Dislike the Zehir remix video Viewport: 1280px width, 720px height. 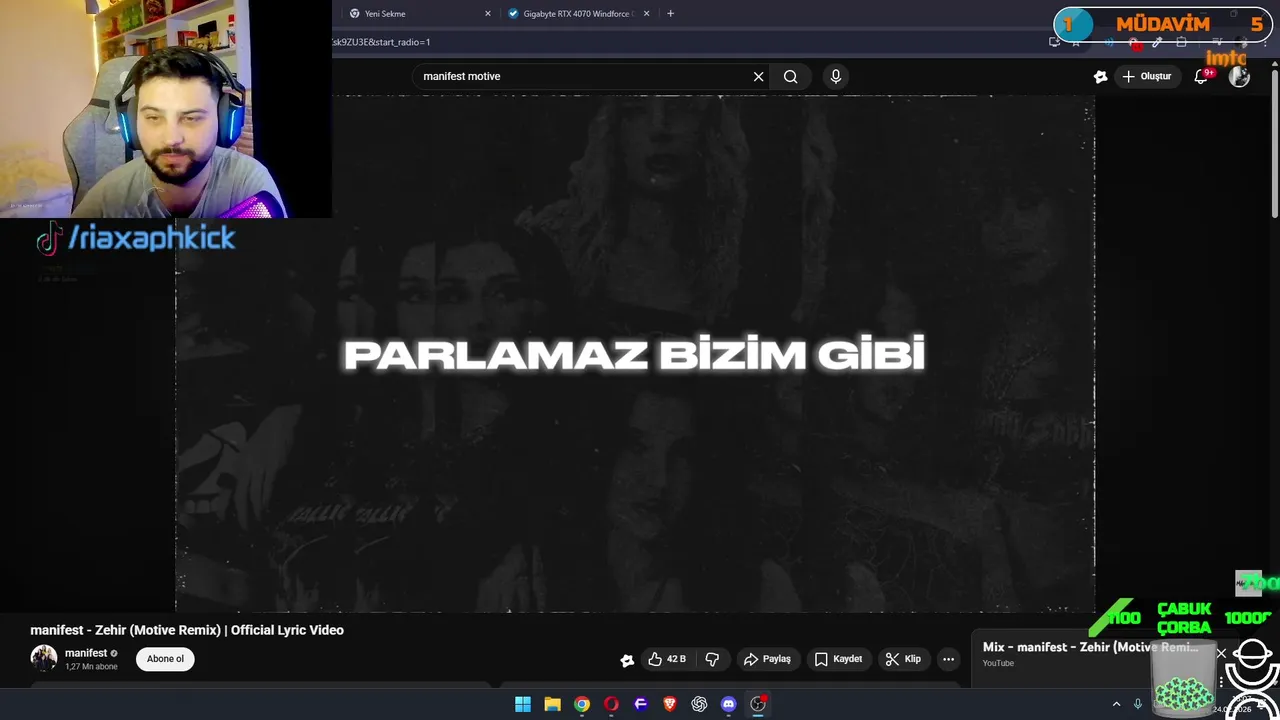tap(712, 659)
